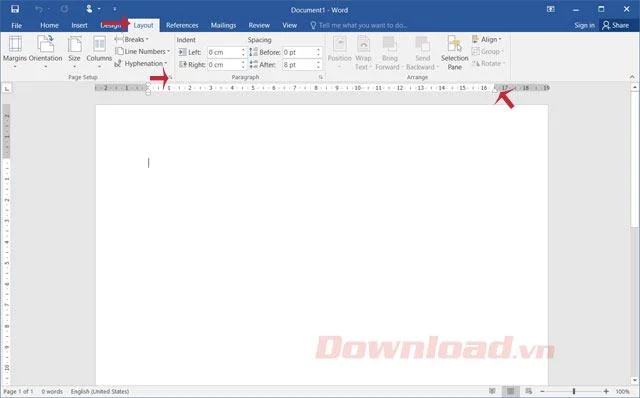
Task: Open the Hyphenation dropdown
Action: [x=141, y=64]
